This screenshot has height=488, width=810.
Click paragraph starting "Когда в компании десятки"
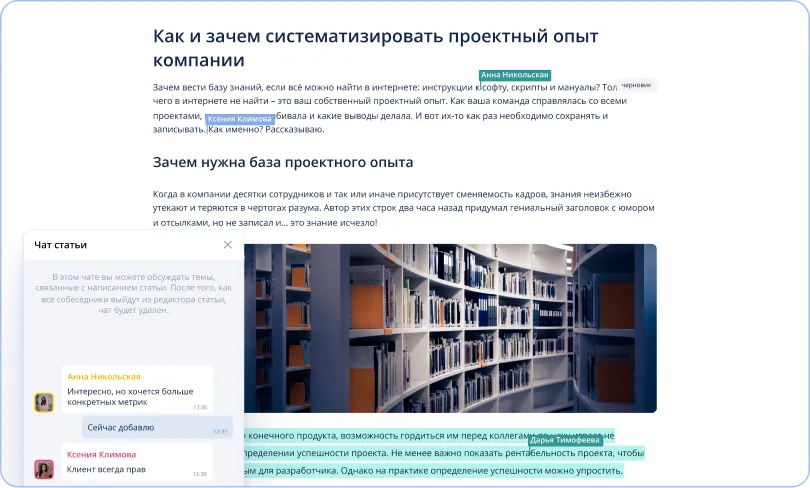coord(403,208)
